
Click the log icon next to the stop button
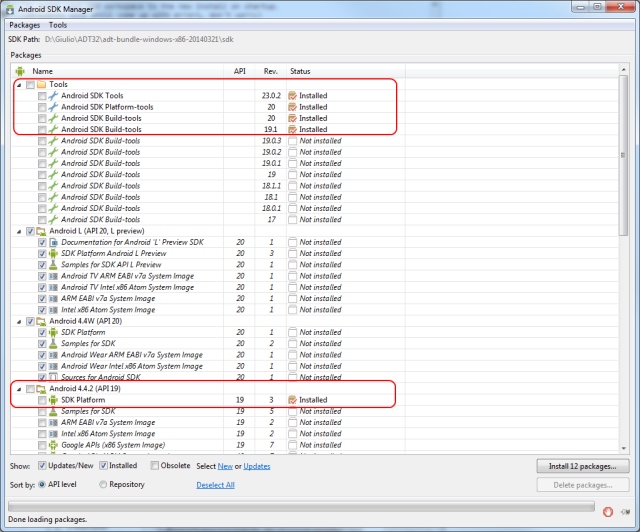625,512
